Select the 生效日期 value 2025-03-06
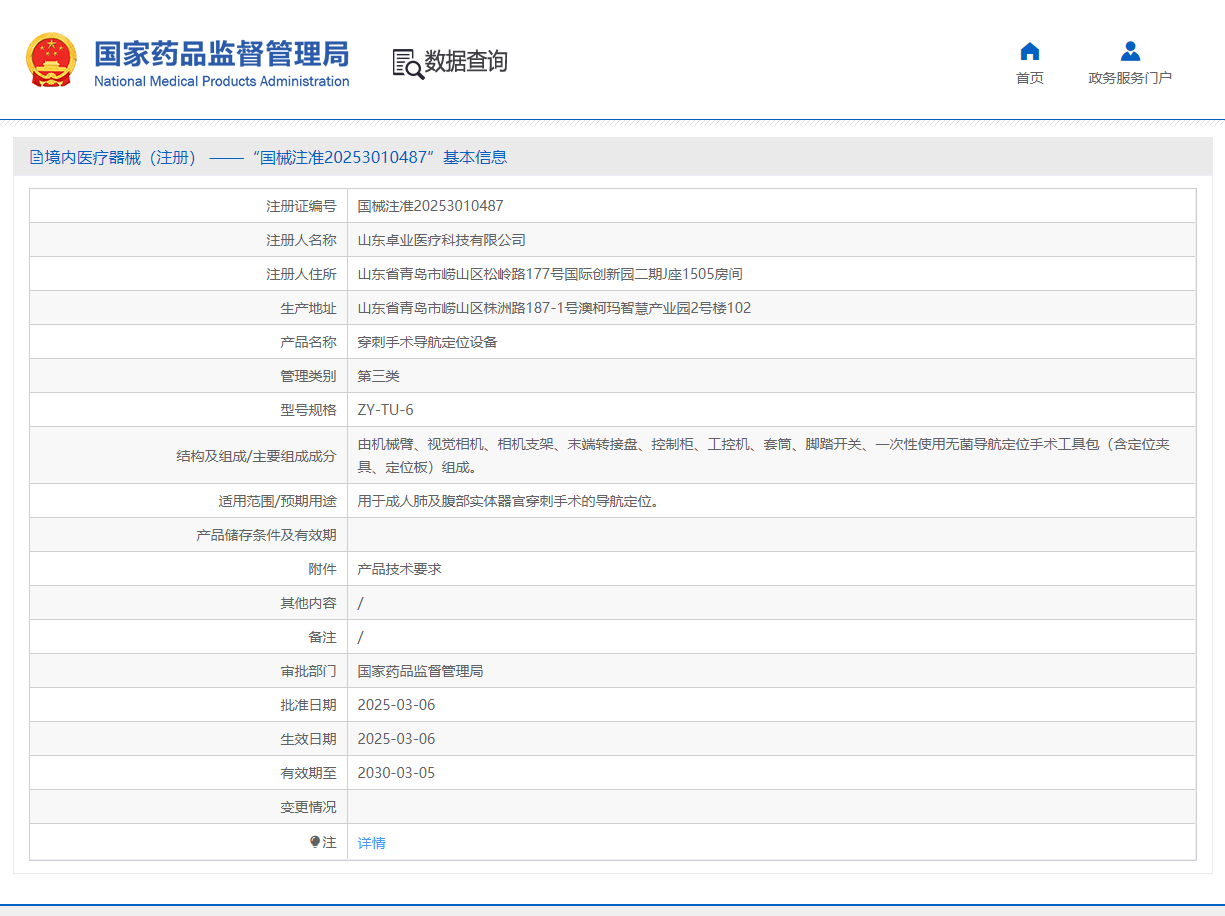 397,739
